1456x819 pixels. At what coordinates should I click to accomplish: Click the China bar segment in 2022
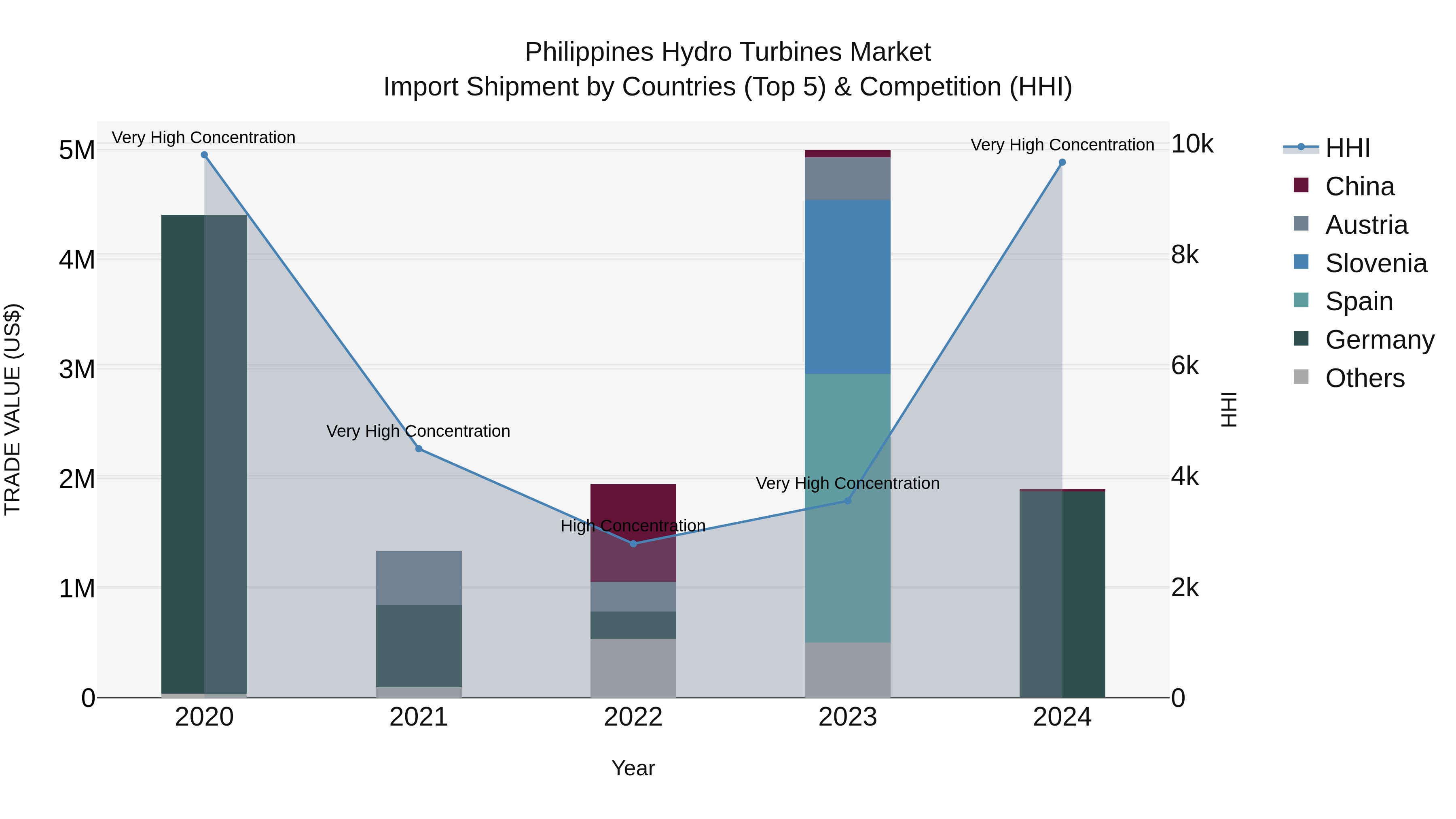(633, 533)
